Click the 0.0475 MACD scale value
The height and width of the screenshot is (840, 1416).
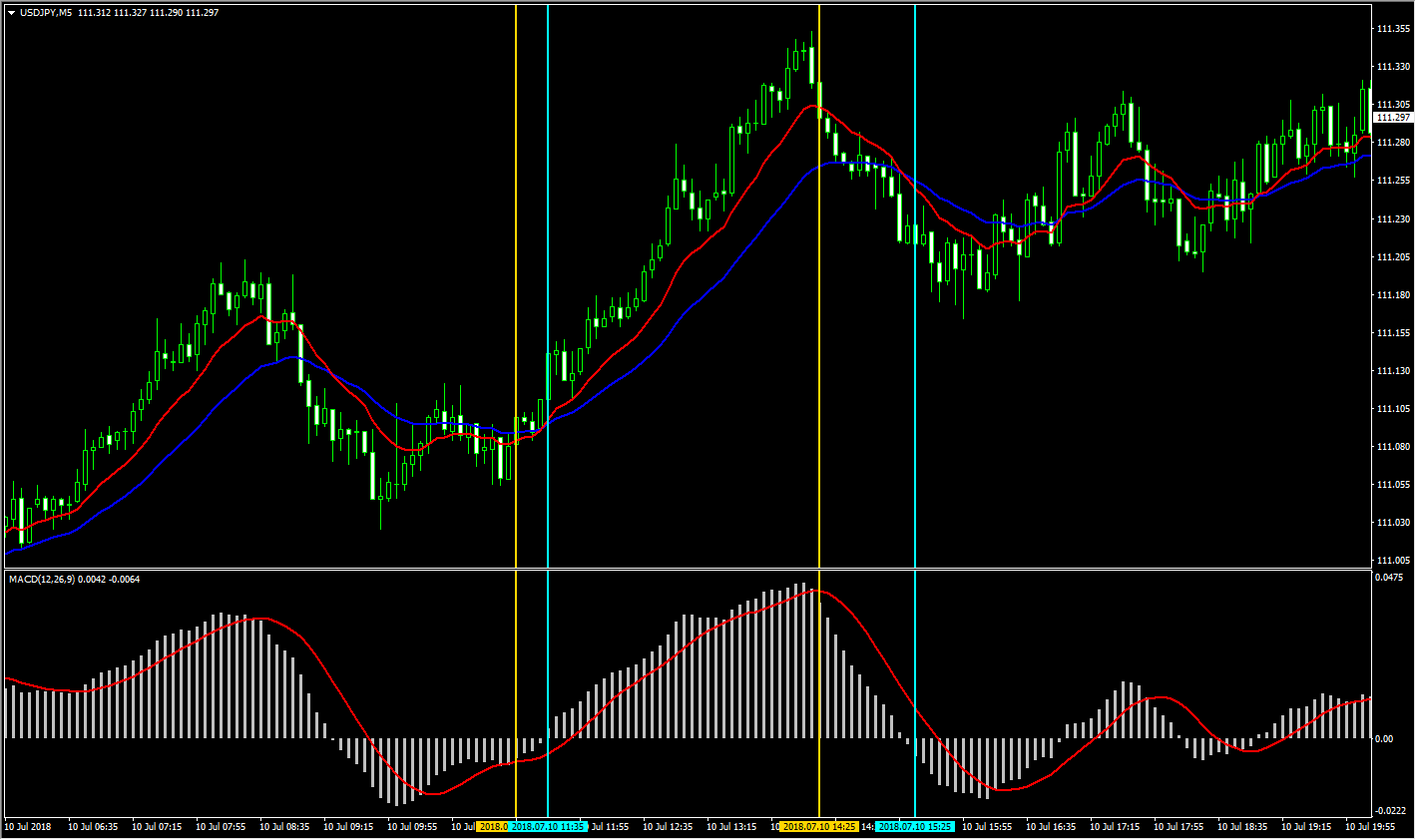point(1389,578)
